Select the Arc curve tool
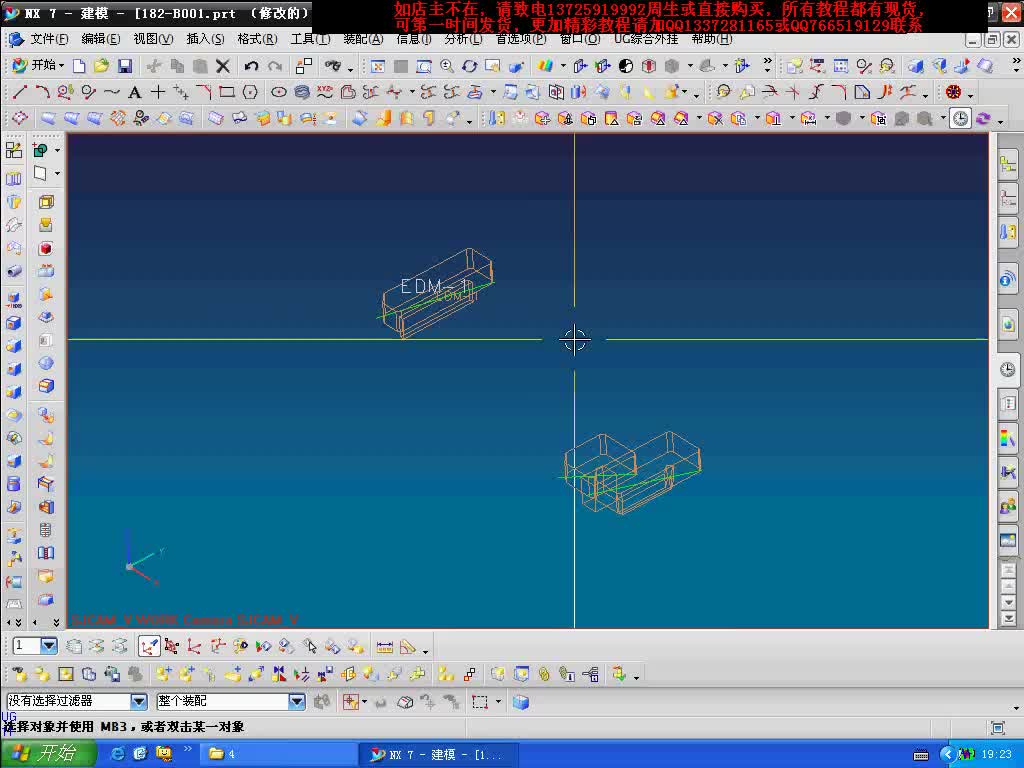Viewport: 1024px width, 768px height. pos(42,92)
